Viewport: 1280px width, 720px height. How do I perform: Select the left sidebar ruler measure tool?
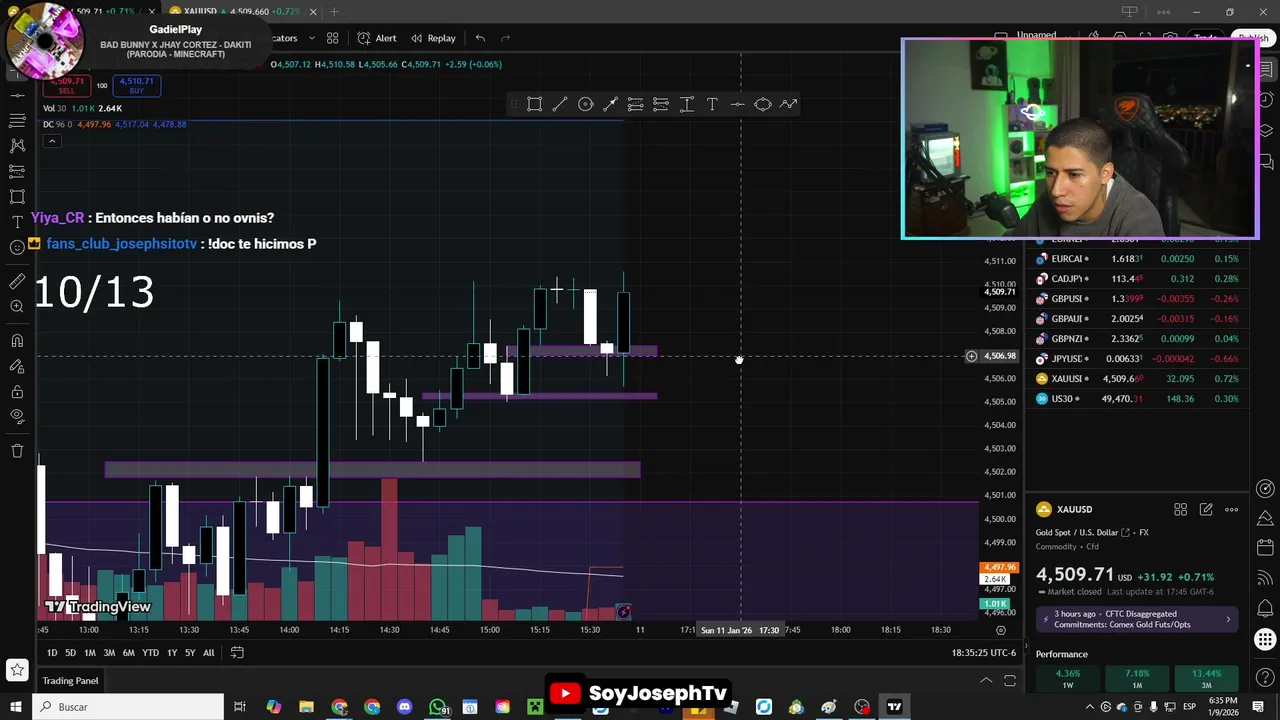(17, 282)
